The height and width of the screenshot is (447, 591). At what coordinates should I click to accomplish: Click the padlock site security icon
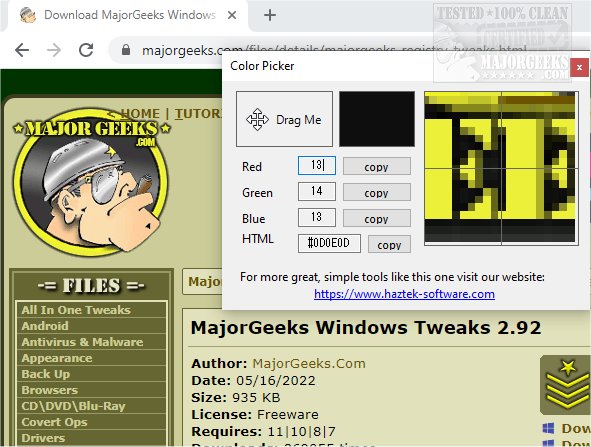126,50
